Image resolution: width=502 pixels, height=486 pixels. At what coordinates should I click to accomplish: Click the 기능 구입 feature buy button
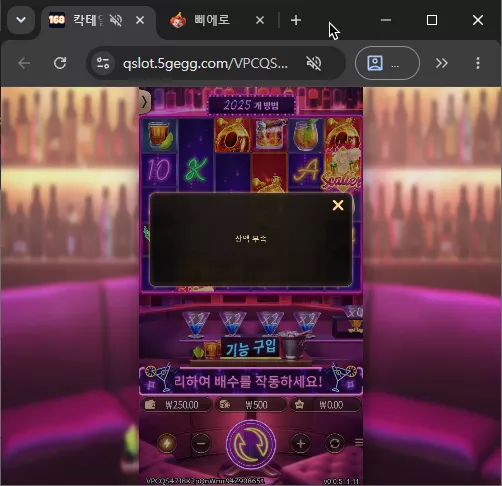point(251,349)
